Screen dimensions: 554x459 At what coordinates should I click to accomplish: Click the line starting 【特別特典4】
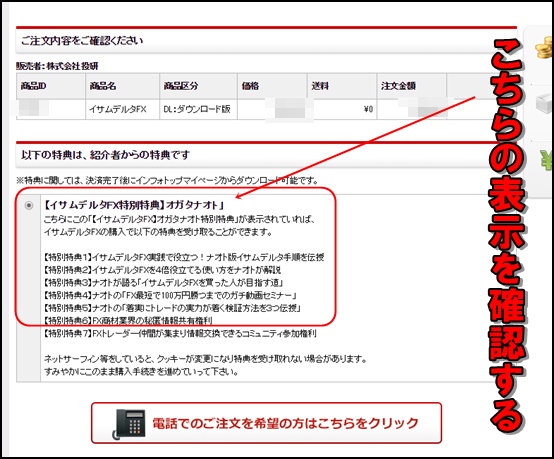pyautogui.click(x=170, y=295)
